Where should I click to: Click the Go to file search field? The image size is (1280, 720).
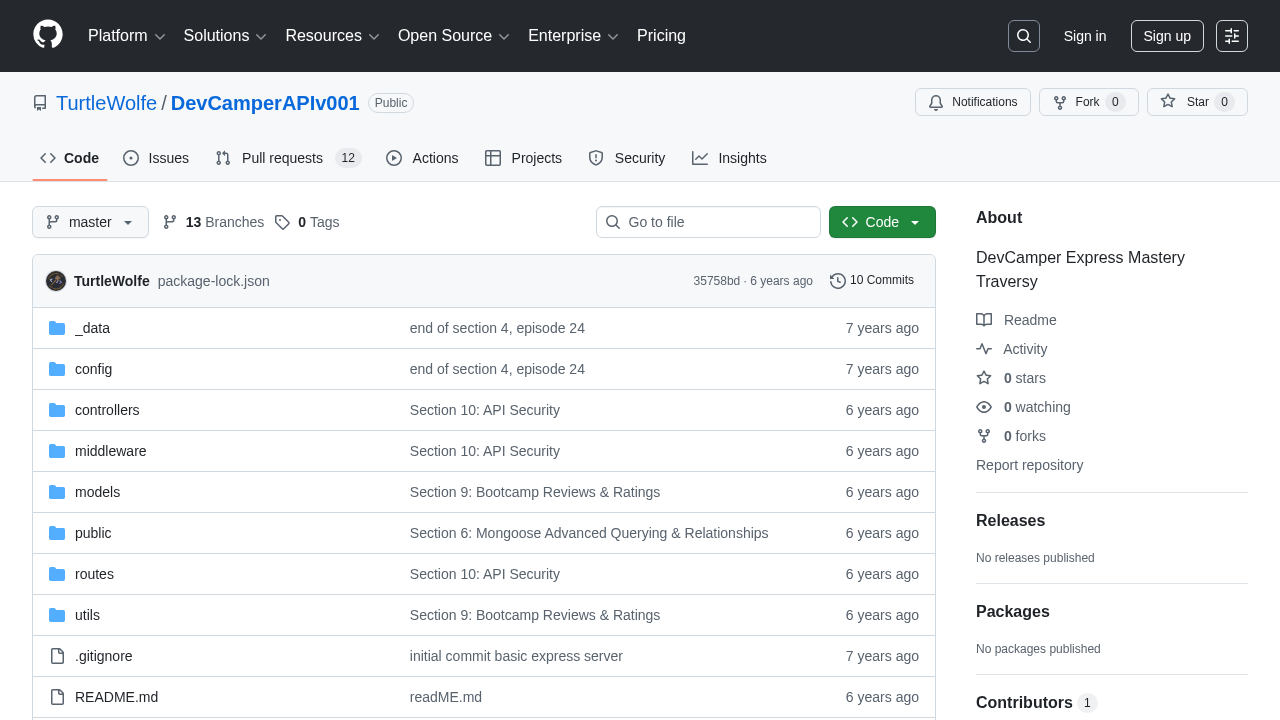[x=708, y=222]
